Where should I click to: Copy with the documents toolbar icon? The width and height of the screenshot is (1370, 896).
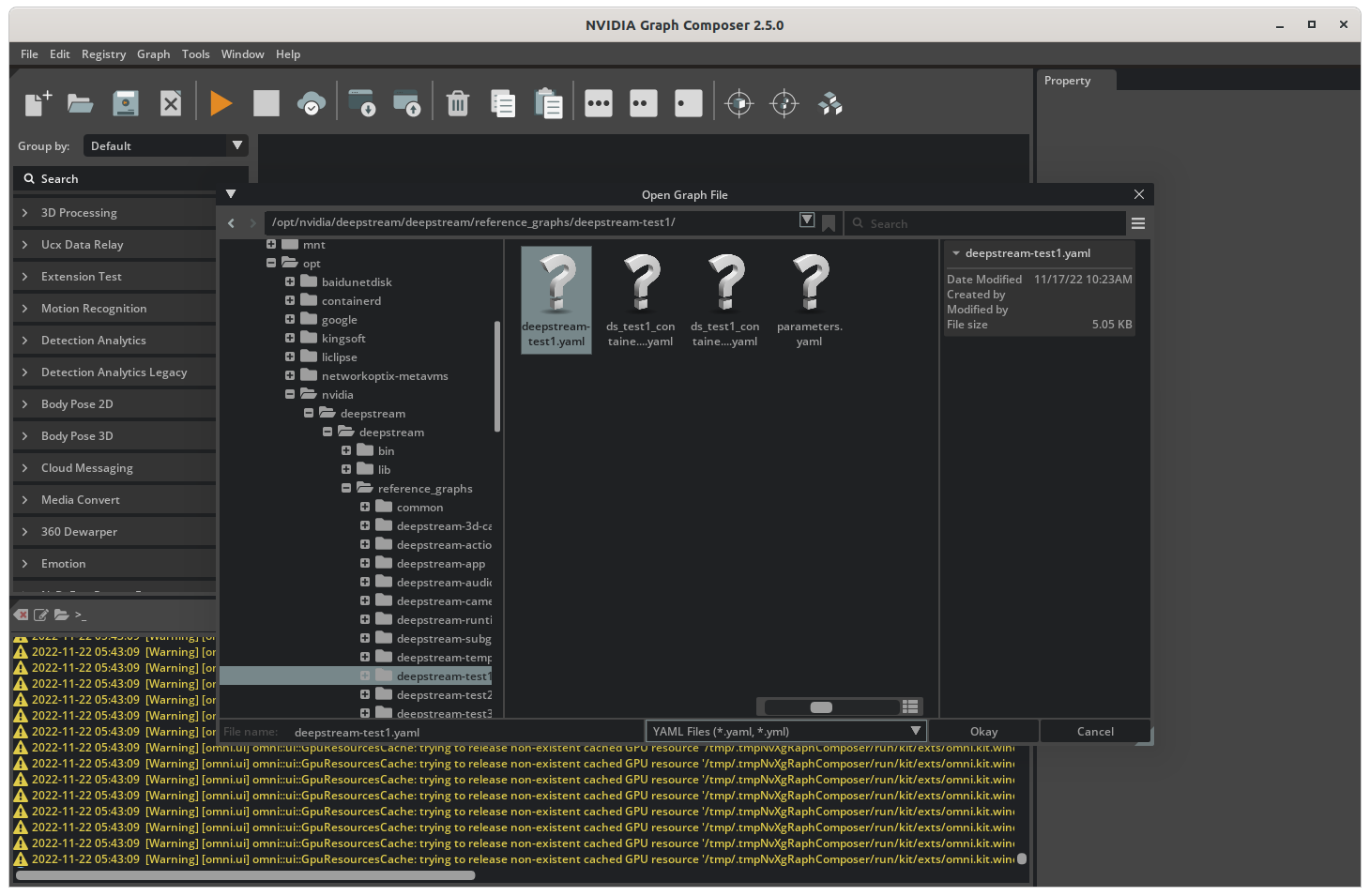pyautogui.click(x=503, y=103)
